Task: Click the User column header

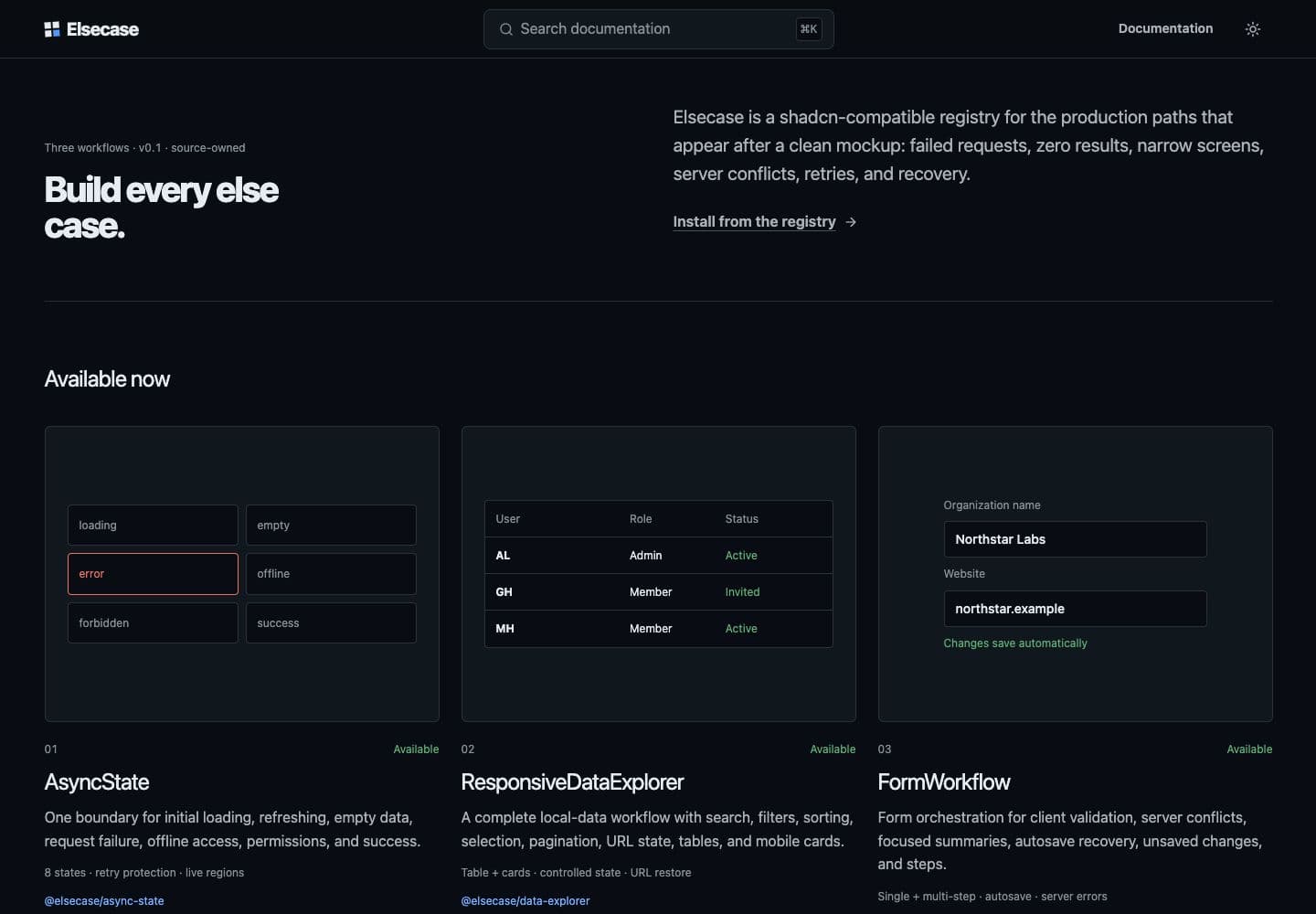Action: [x=508, y=519]
